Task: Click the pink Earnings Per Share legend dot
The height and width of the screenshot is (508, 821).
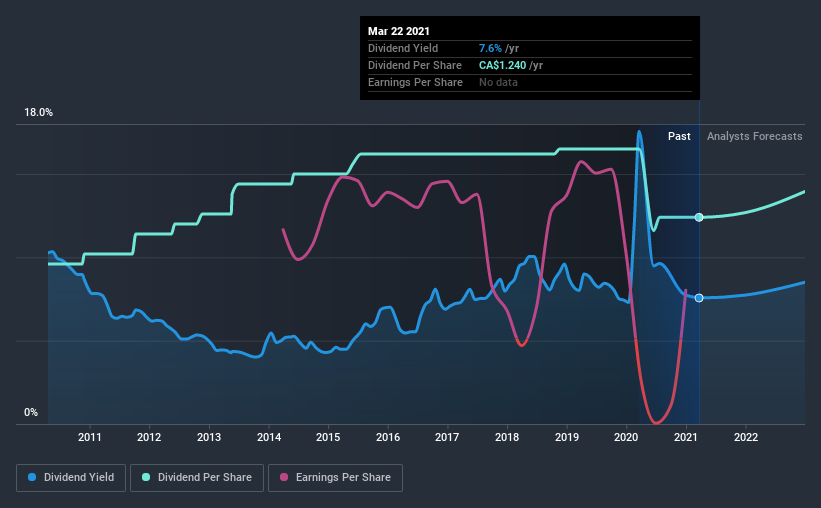Action: (284, 477)
